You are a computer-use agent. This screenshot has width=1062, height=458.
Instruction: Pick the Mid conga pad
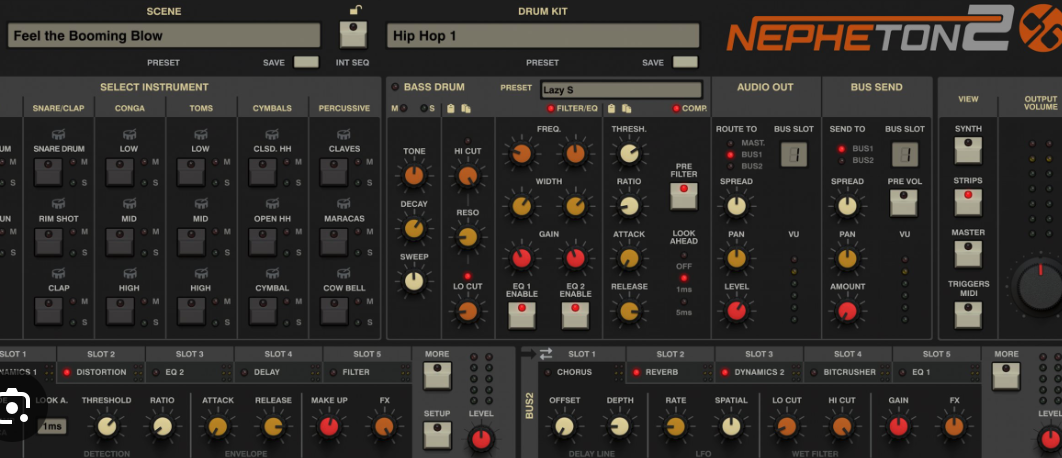(120, 242)
